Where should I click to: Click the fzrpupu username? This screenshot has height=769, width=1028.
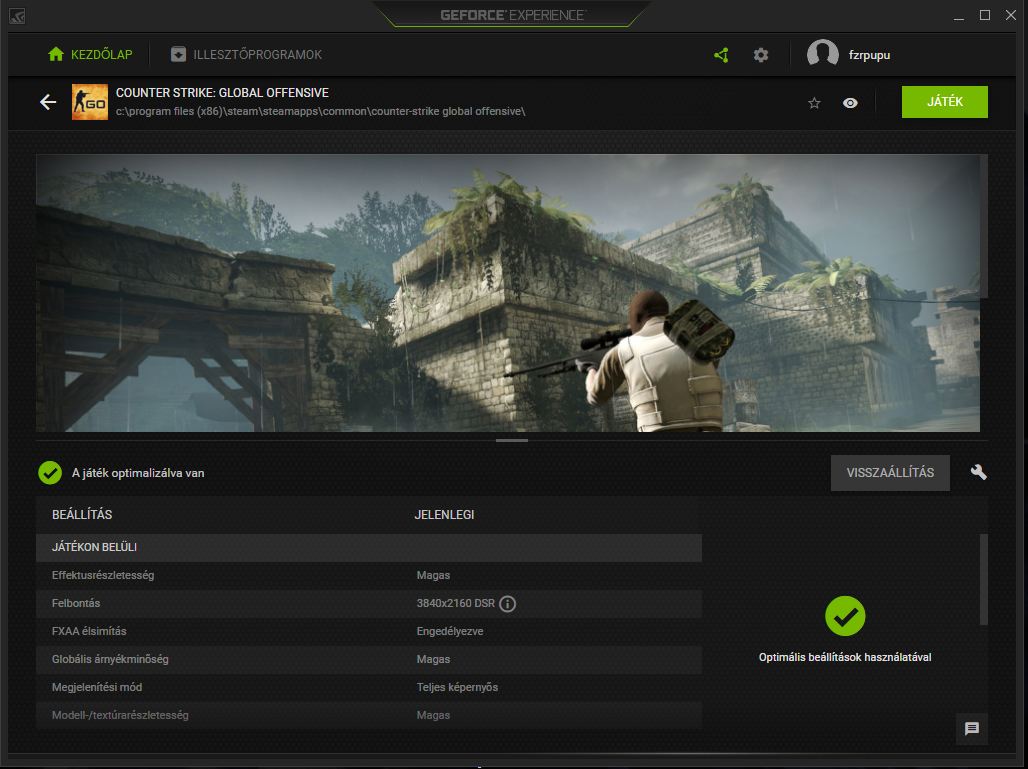(x=869, y=55)
